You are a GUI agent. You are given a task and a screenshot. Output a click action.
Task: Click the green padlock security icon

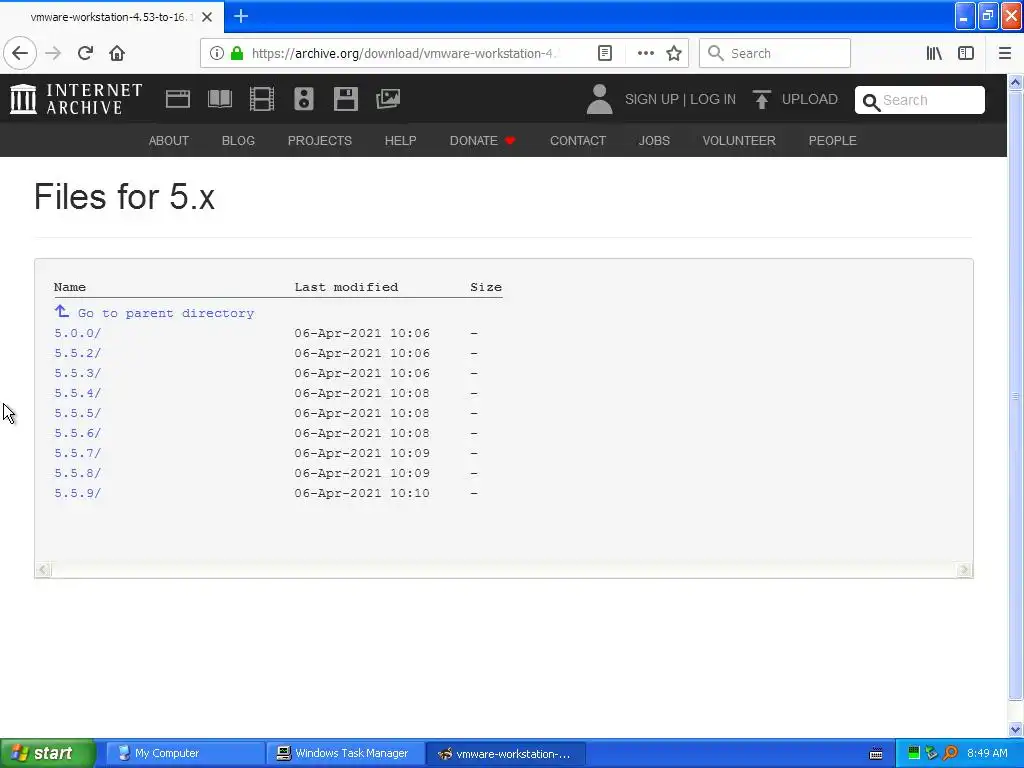(237, 53)
